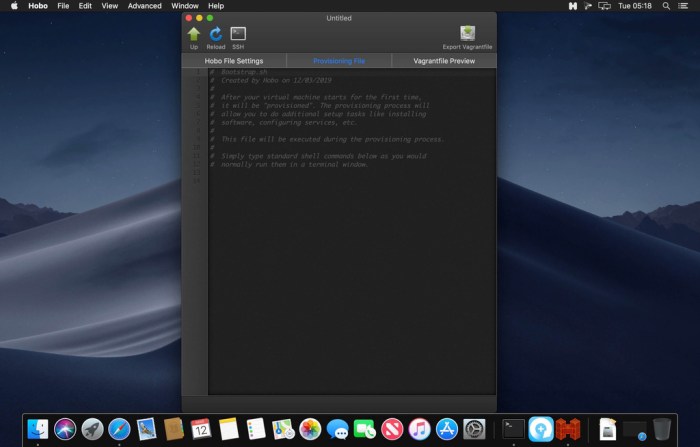This screenshot has height=447, width=700.
Task: Click the Export Vagrantfile icon
Action: (x=467, y=34)
